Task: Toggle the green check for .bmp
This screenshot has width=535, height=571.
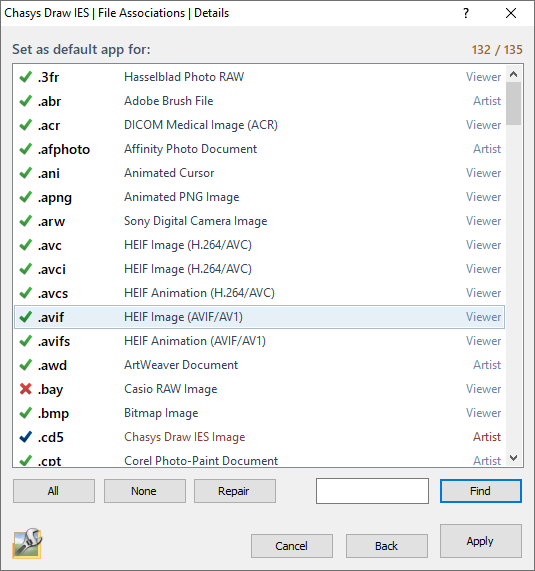Action: [x=25, y=413]
